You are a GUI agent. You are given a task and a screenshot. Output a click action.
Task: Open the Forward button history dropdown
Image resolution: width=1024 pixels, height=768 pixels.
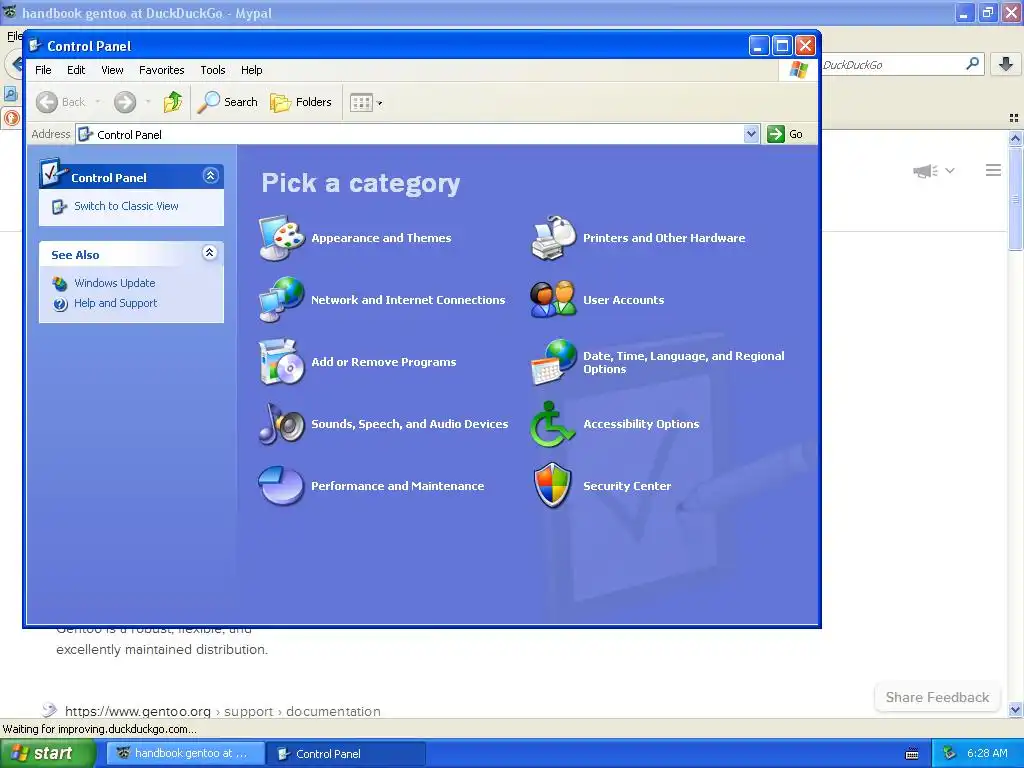pos(148,102)
